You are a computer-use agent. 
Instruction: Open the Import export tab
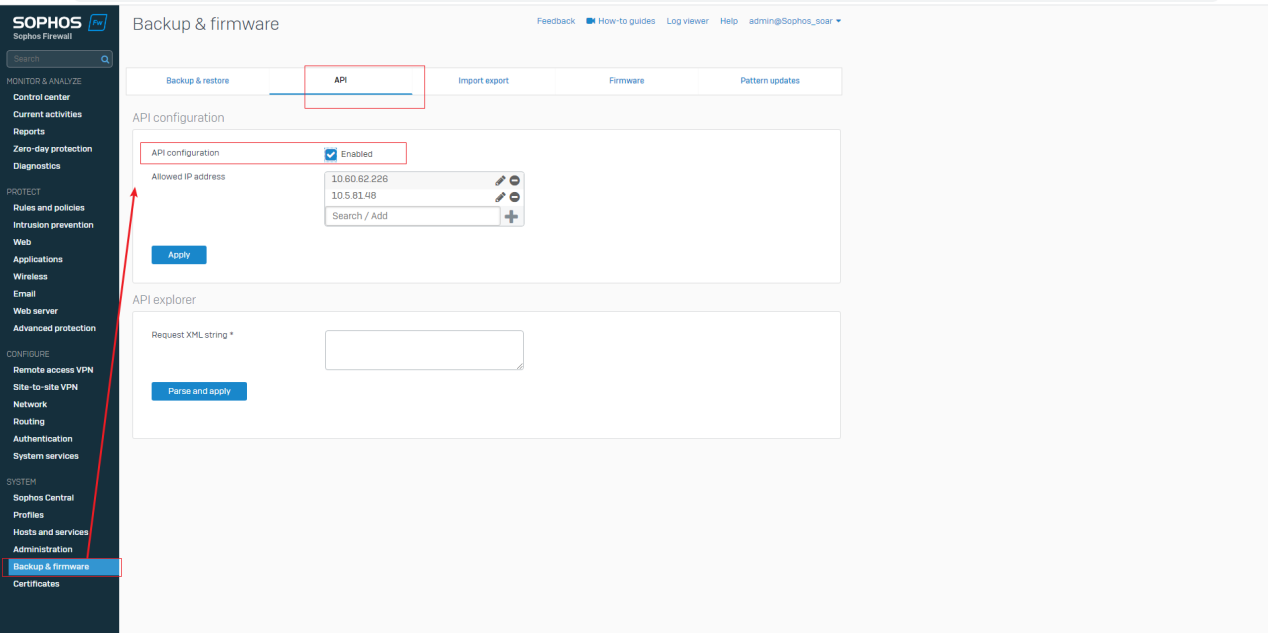click(x=483, y=81)
